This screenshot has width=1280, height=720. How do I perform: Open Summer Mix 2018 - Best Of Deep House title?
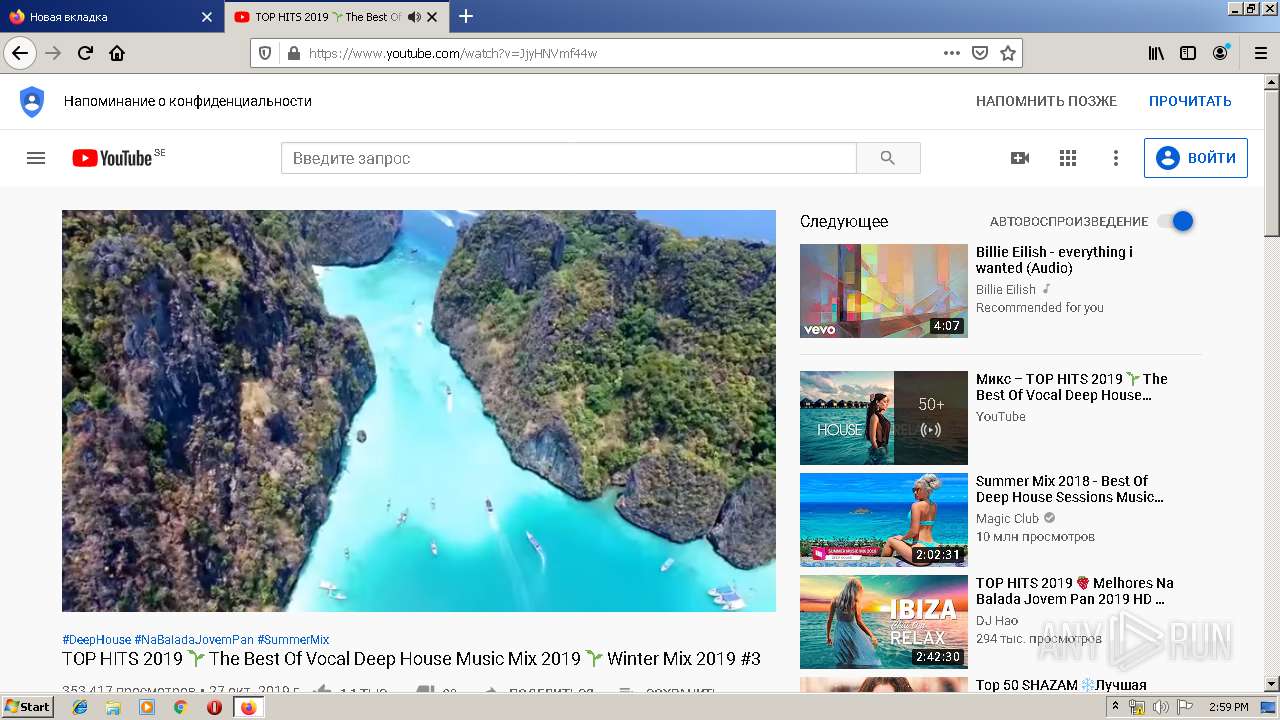(x=1069, y=489)
